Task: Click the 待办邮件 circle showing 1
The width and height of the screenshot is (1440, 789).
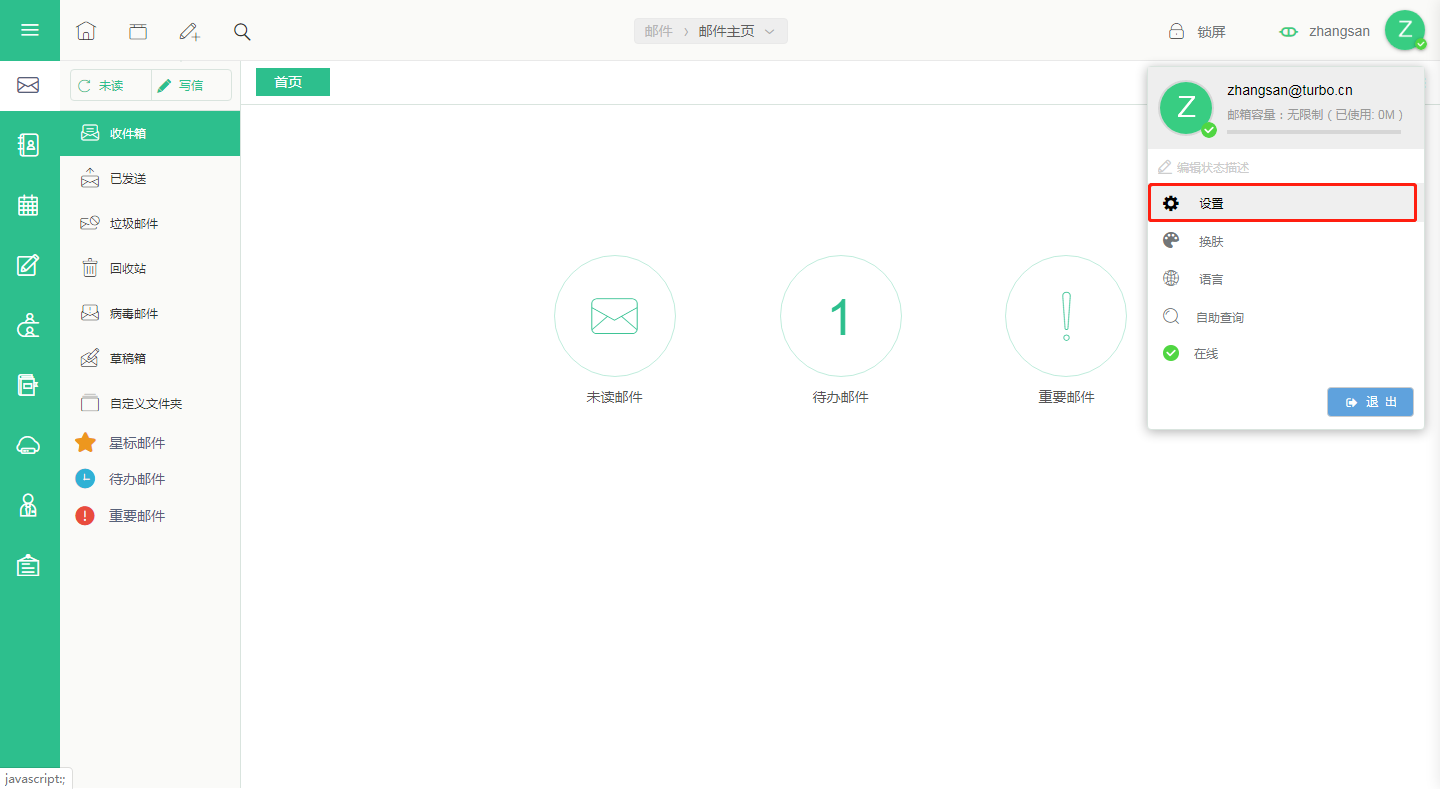Action: [841, 316]
